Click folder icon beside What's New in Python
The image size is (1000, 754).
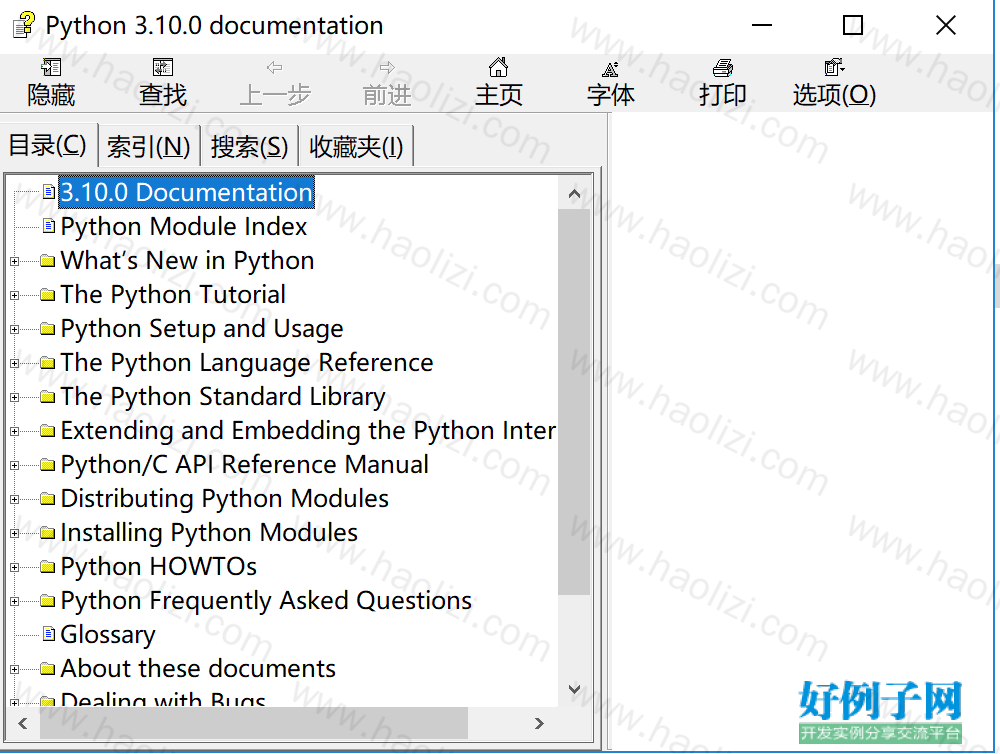(47, 260)
